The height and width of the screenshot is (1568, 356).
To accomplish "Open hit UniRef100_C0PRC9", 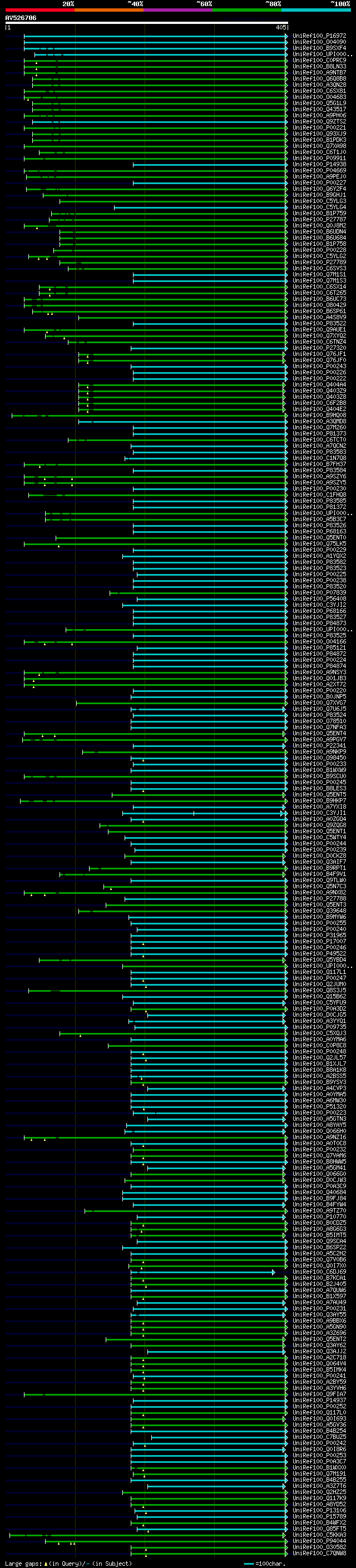I will point(319,60).
